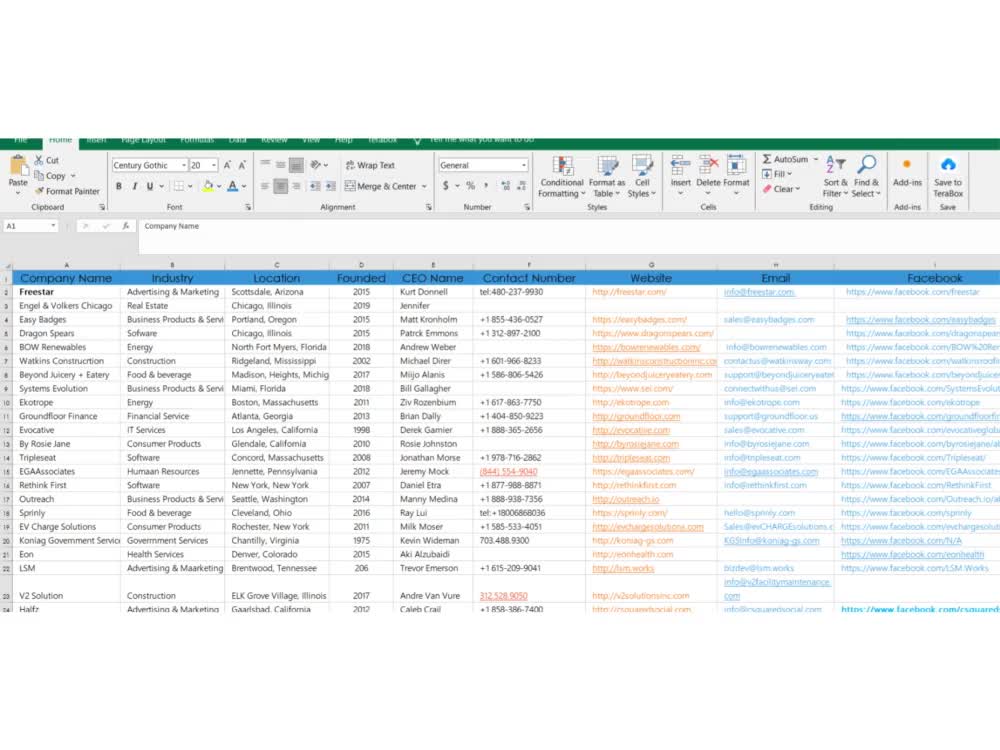Apply the percent style

pos(471,186)
